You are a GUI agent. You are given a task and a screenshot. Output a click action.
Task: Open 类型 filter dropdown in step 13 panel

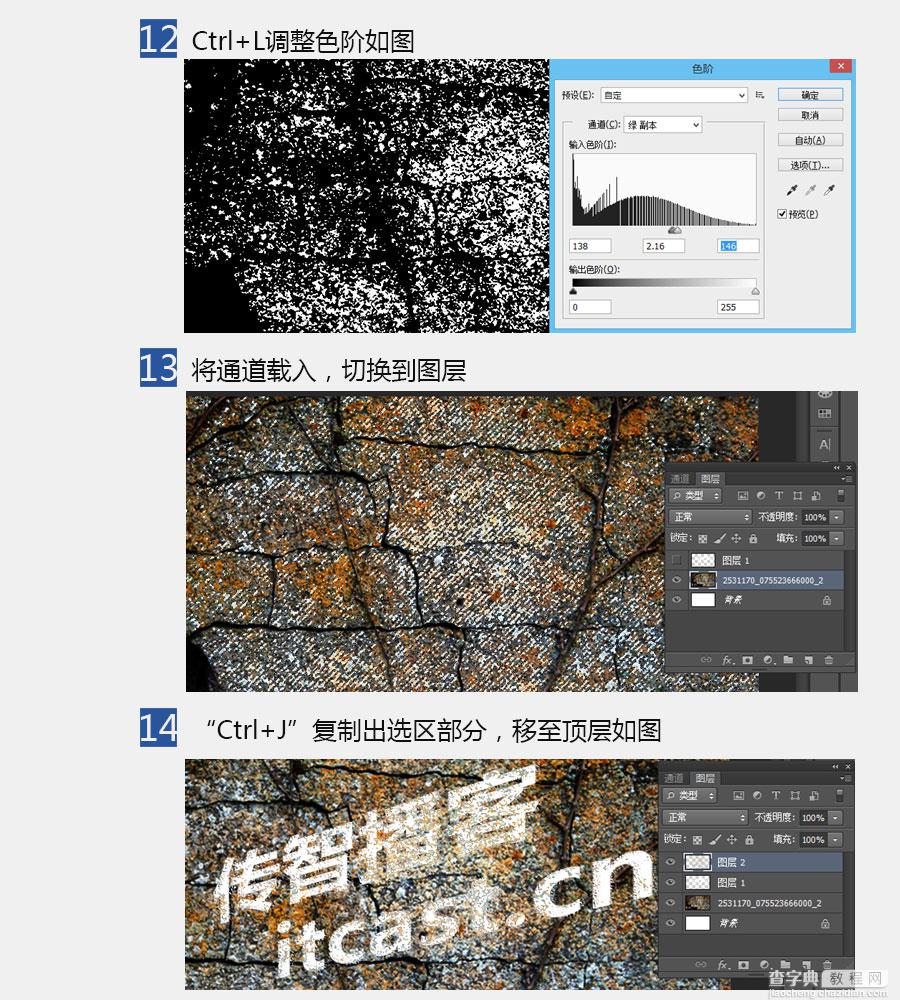pos(695,496)
